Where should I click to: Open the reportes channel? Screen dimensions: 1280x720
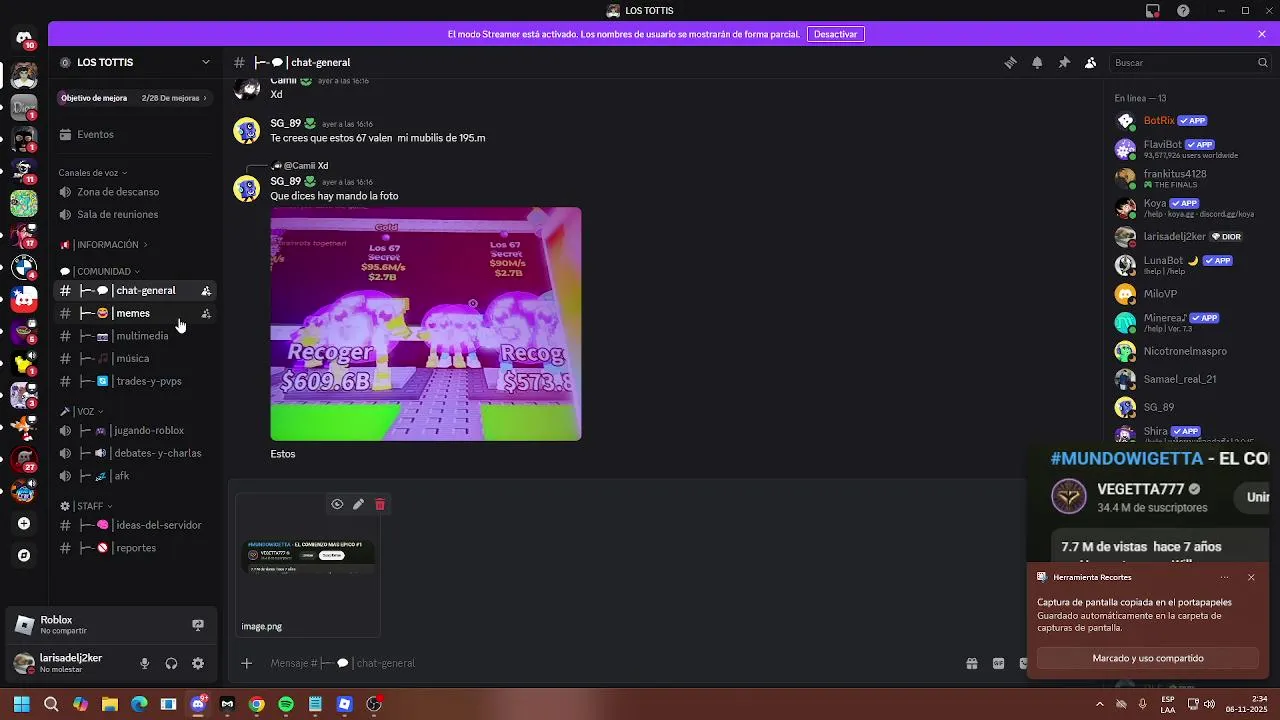(x=135, y=548)
